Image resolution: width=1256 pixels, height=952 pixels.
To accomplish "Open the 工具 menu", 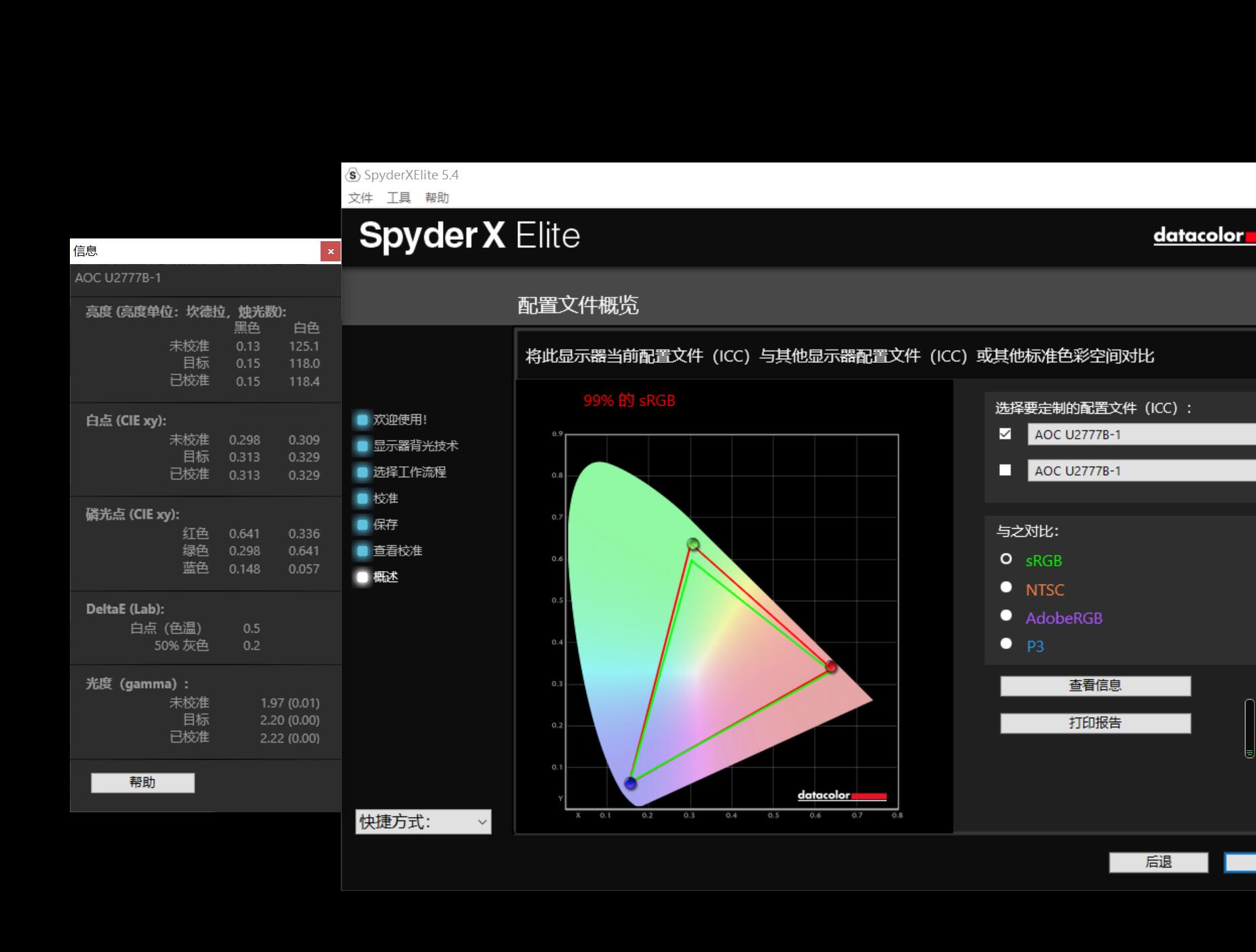I will tap(399, 198).
